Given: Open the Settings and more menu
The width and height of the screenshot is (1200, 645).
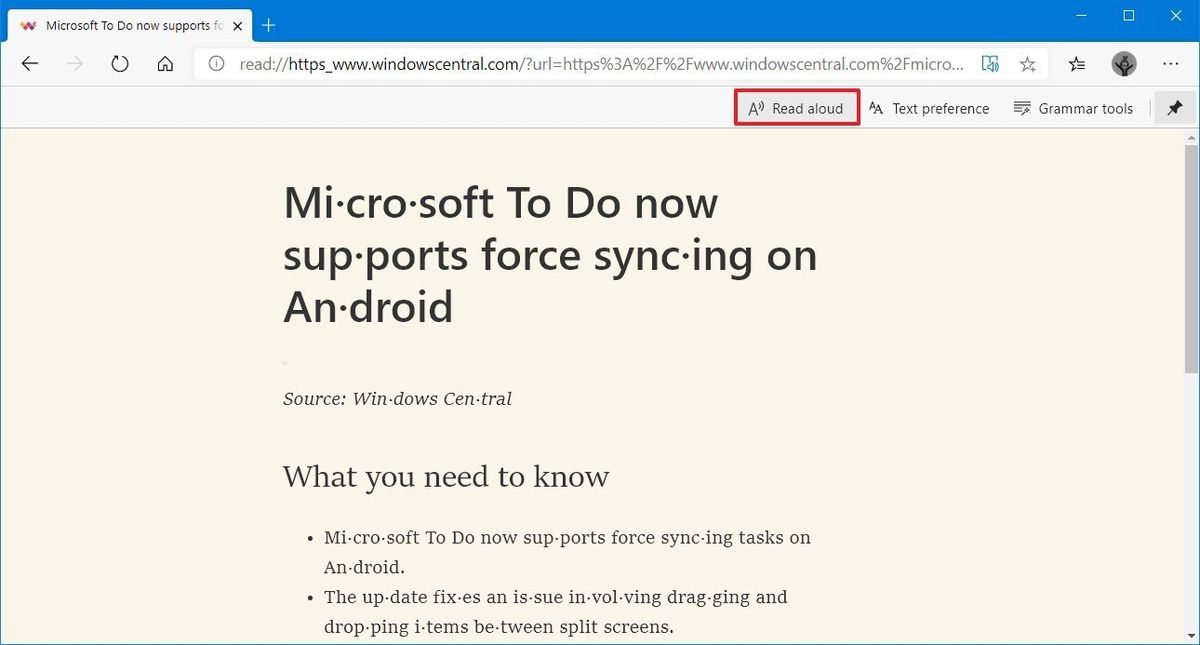Looking at the screenshot, I should point(1170,63).
